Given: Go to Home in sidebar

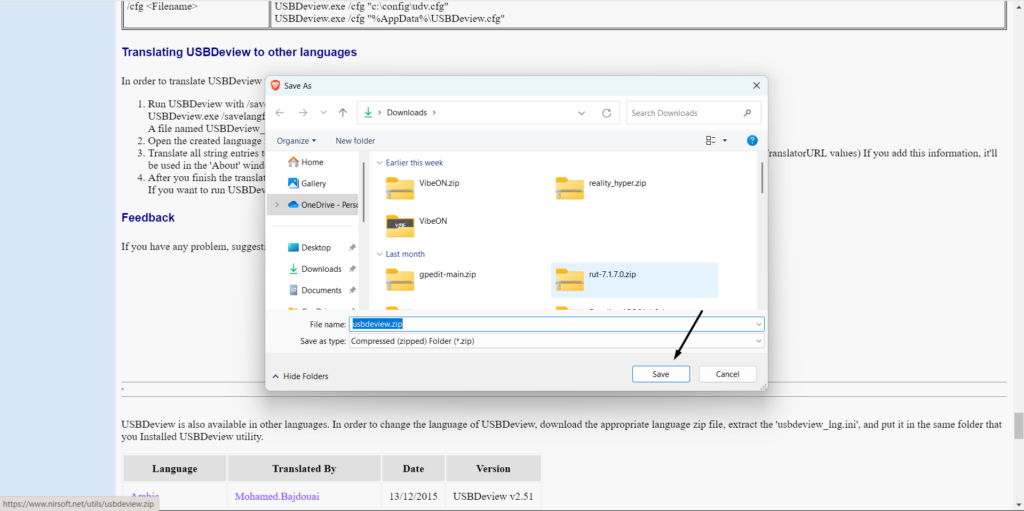Looking at the screenshot, I should coord(311,162).
